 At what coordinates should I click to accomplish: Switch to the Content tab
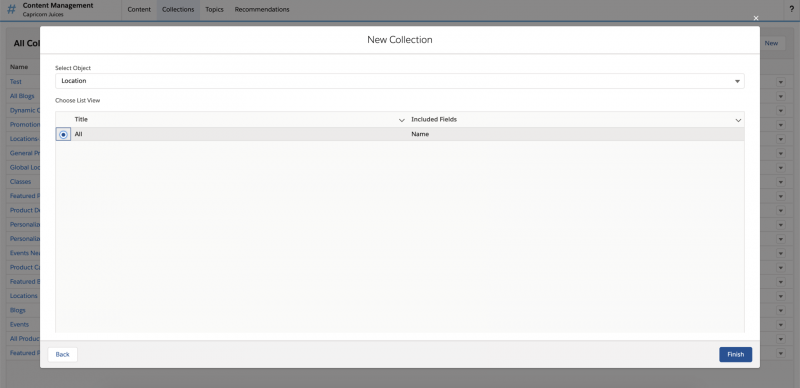coord(139,9)
